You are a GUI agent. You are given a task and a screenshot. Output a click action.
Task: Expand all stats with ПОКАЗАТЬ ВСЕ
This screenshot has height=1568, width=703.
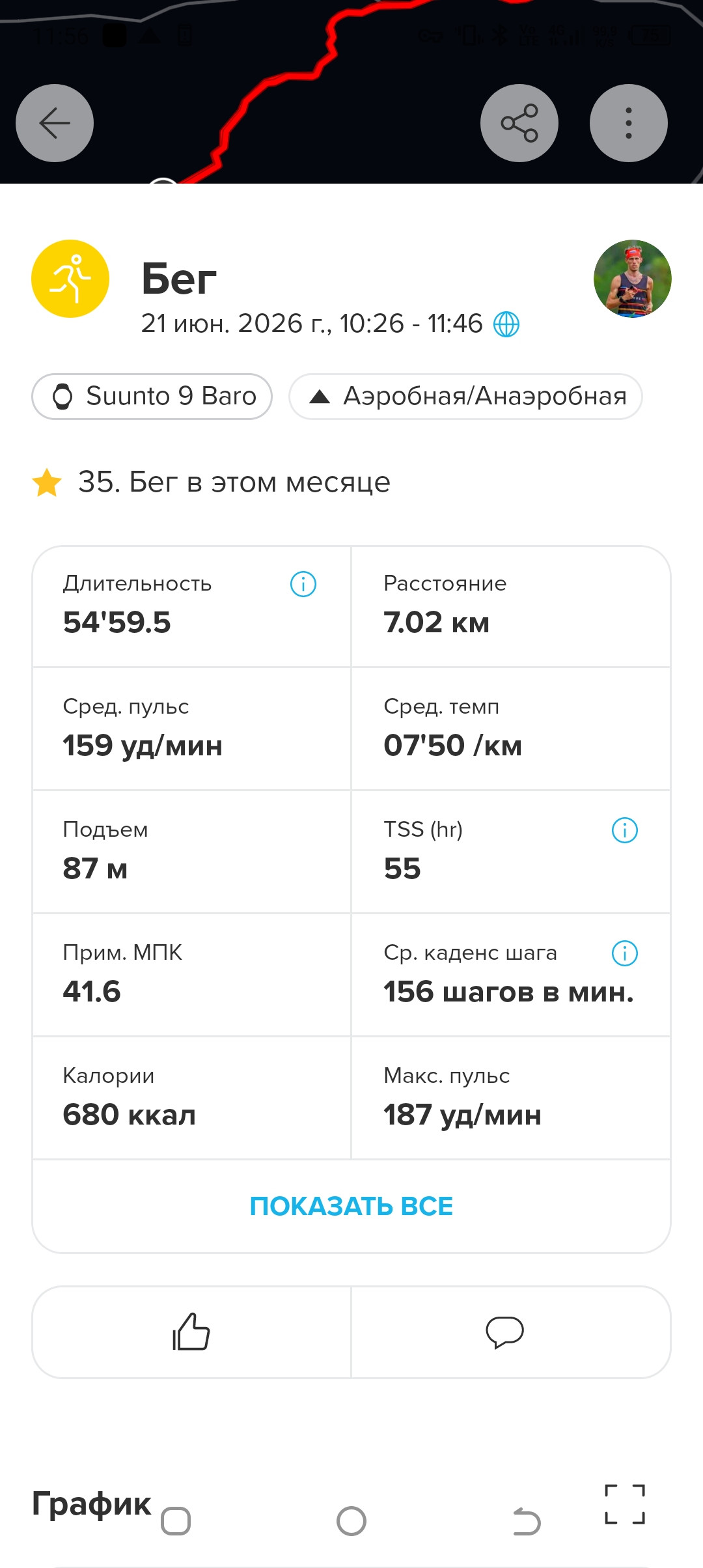coord(351,1206)
